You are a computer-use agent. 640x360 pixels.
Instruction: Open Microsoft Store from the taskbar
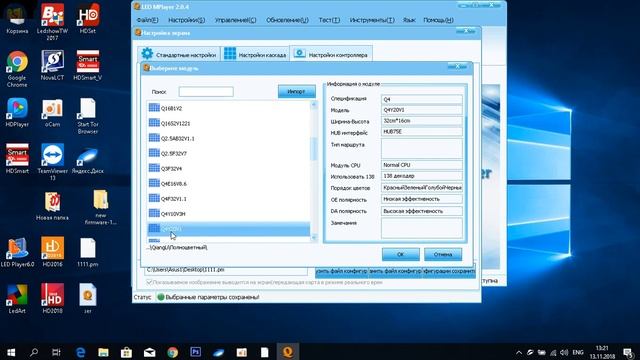point(126,352)
